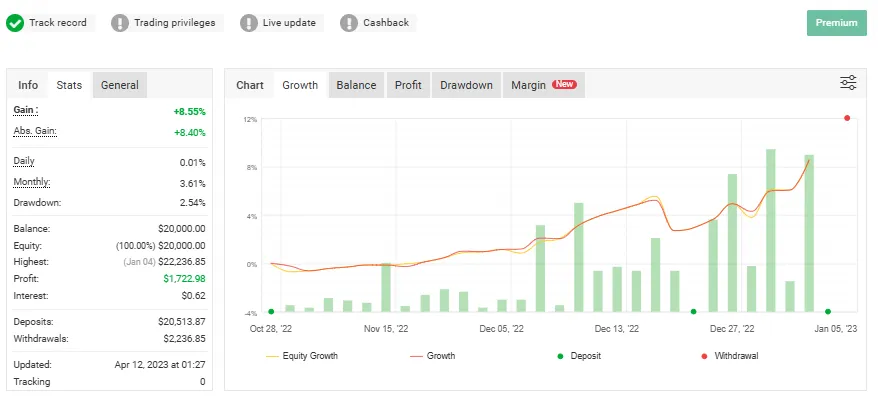Click the 2.54% drawdown value

(x=193, y=203)
